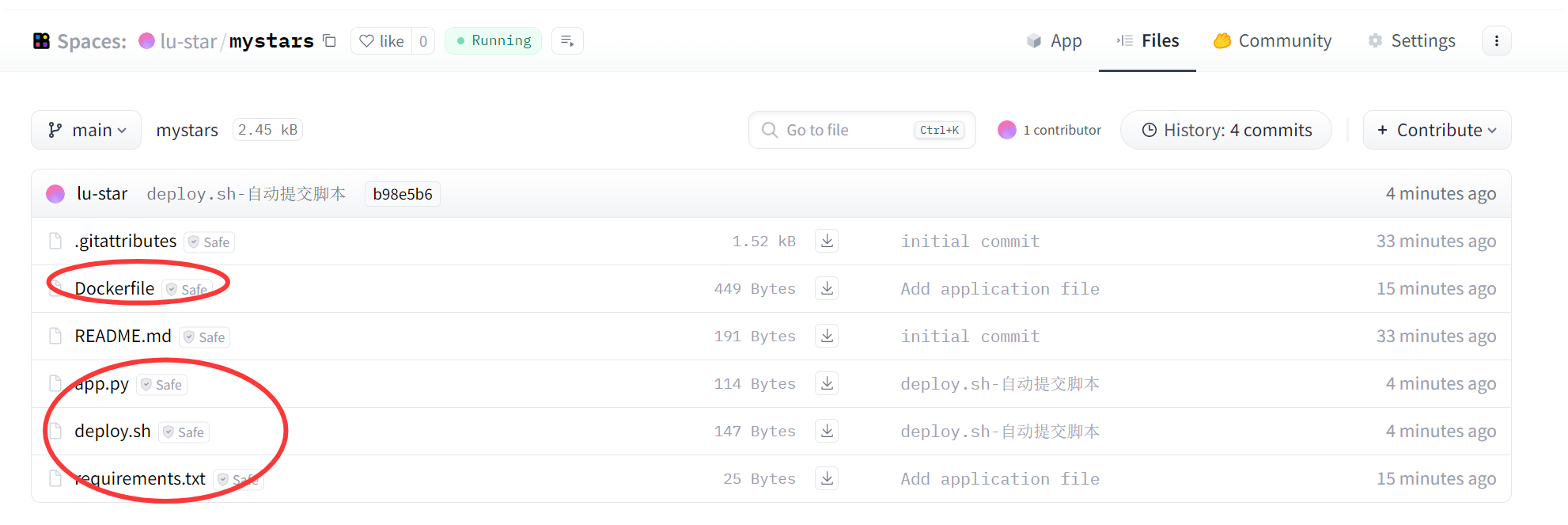Download deploy.sh with its download icon
This screenshot has width=1568, height=525.
tap(827, 431)
